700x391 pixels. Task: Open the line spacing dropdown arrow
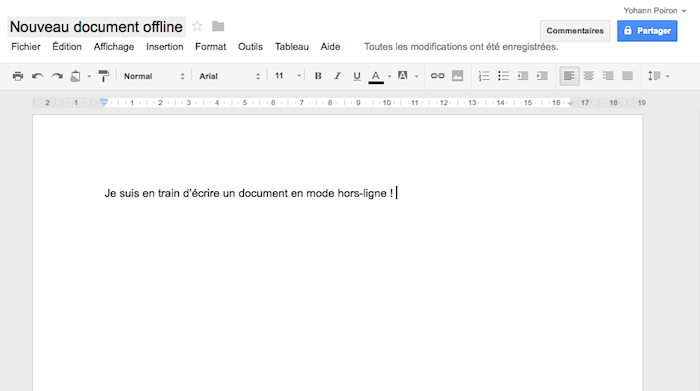(667, 76)
